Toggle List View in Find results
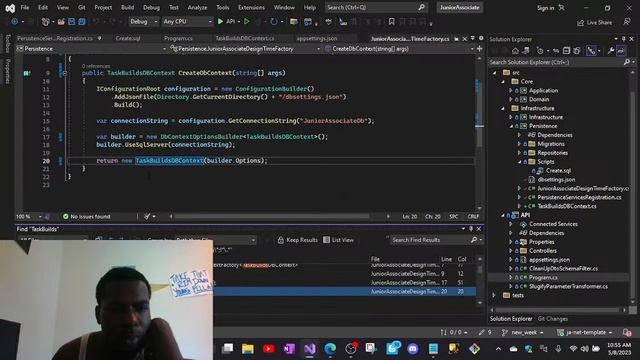The height and width of the screenshot is (360, 640). (x=339, y=240)
